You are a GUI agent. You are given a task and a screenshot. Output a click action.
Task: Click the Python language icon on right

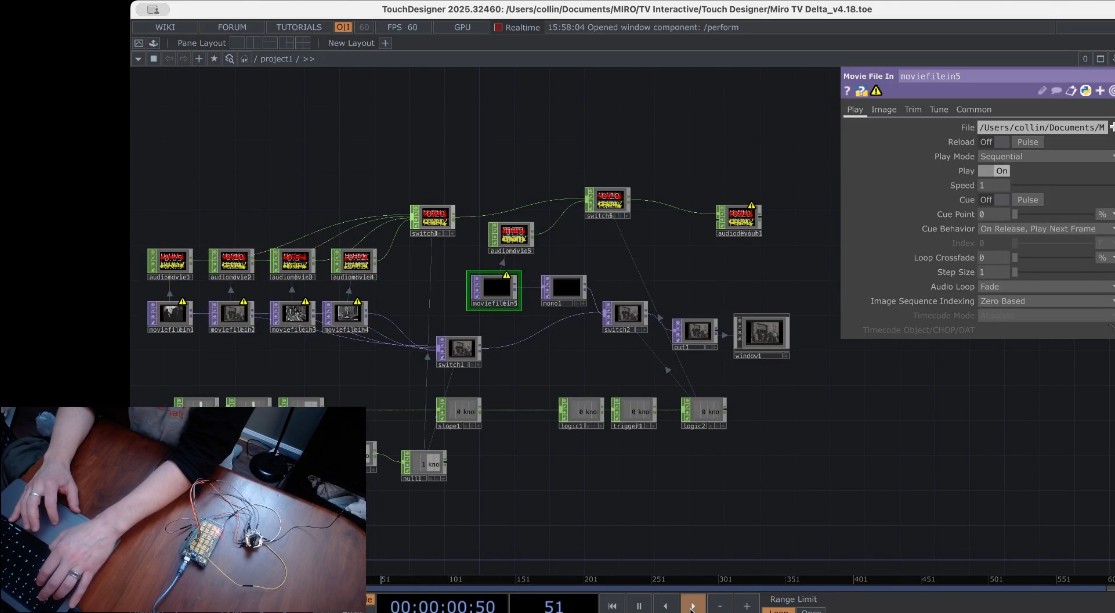click(x=1085, y=90)
